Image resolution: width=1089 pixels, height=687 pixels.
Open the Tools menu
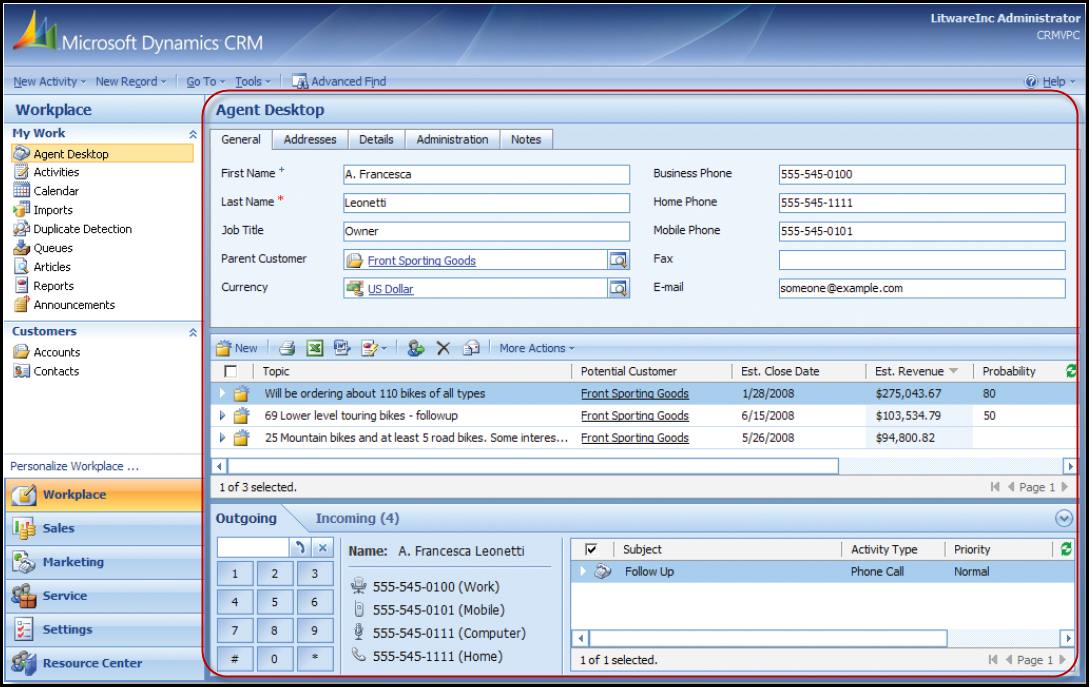click(253, 81)
